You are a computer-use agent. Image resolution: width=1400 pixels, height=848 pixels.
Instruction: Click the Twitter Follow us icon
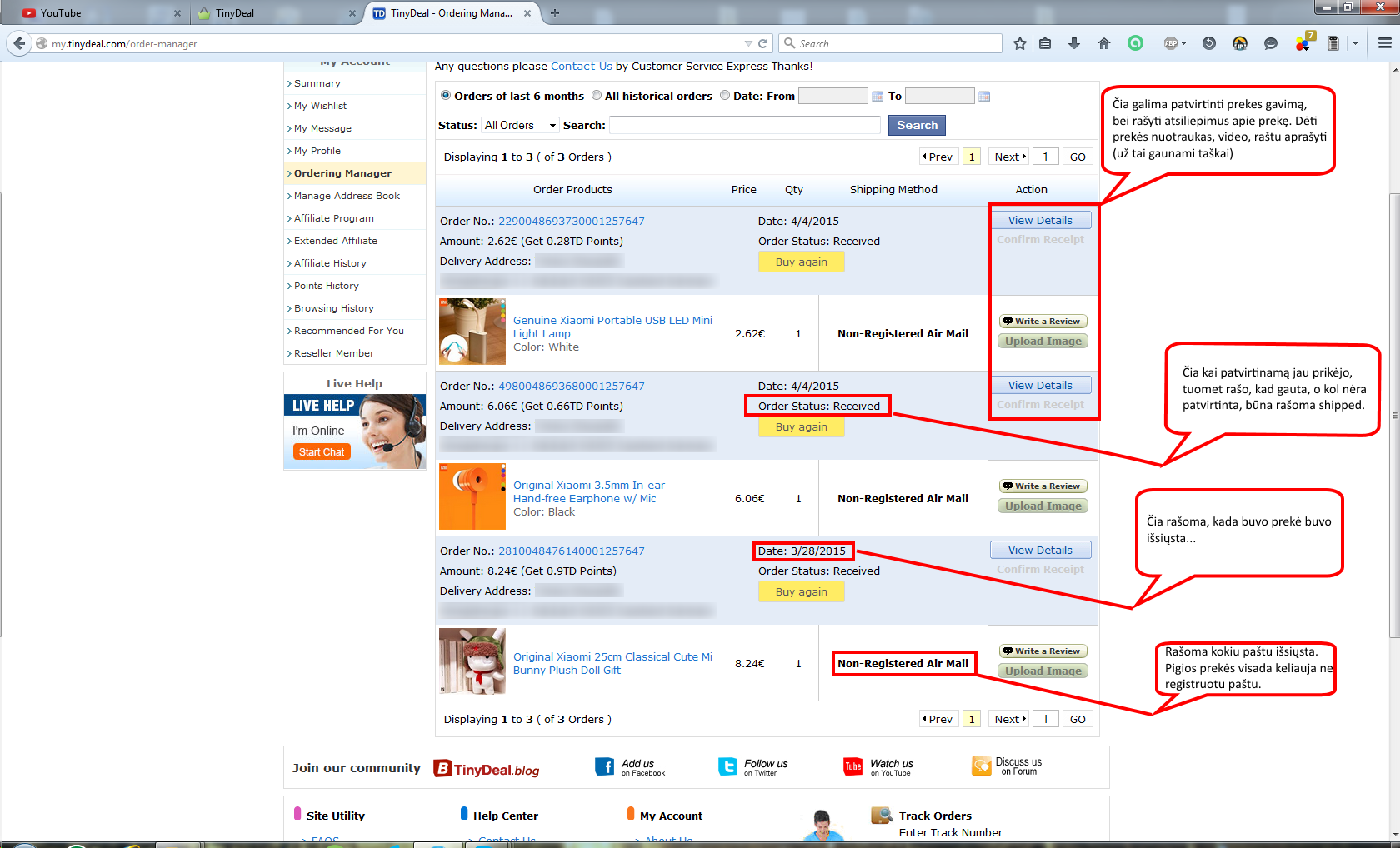point(728,766)
